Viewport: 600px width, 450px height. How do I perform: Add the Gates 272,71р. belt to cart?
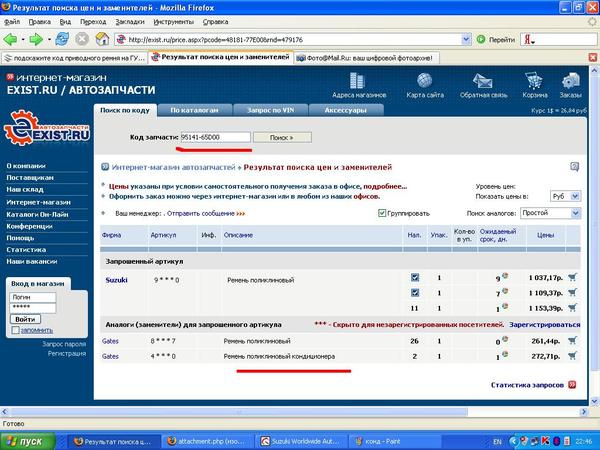point(572,355)
